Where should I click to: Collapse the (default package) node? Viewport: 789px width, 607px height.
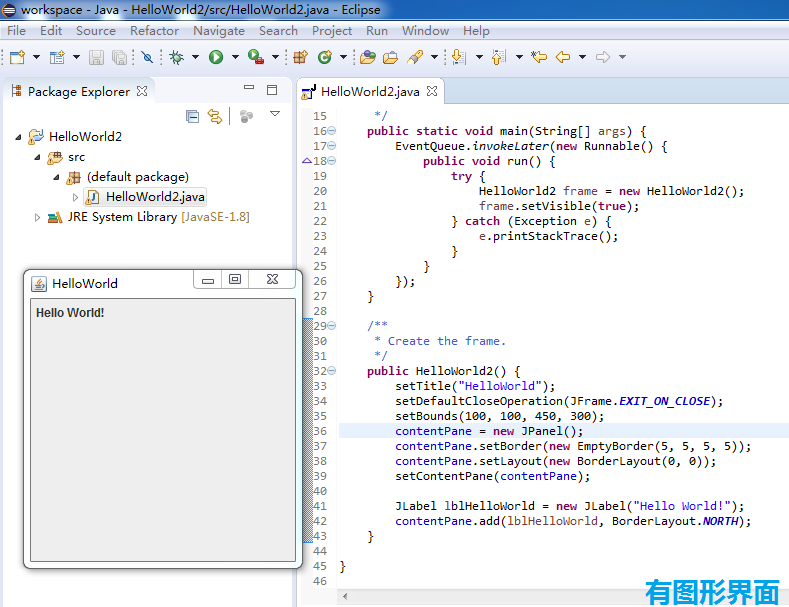click(56, 177)
